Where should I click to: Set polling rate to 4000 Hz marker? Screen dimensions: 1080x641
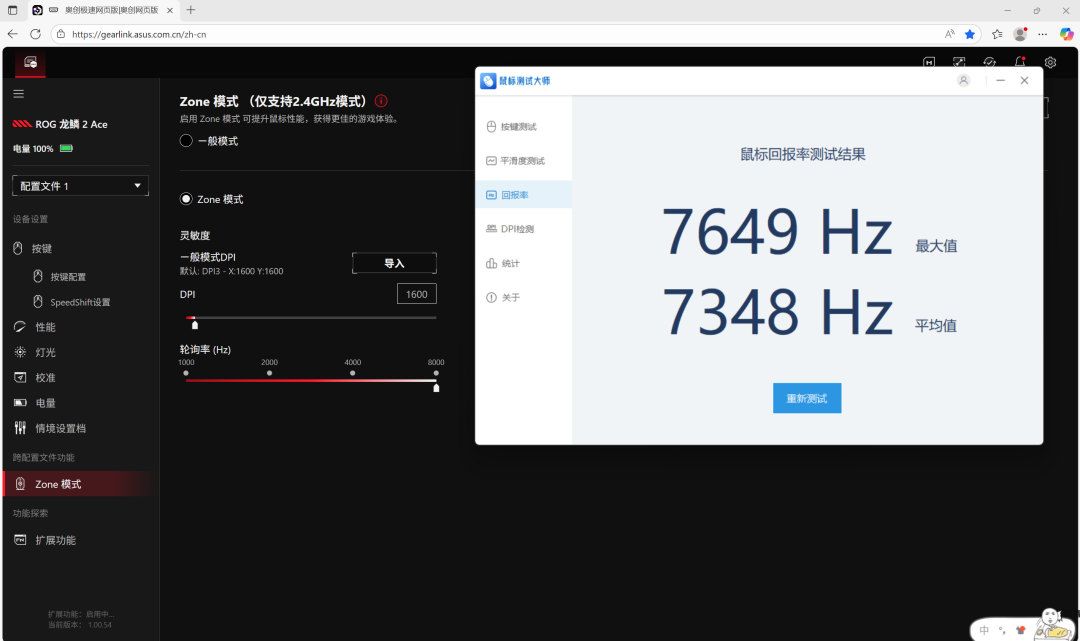click(x=353, y=373)
